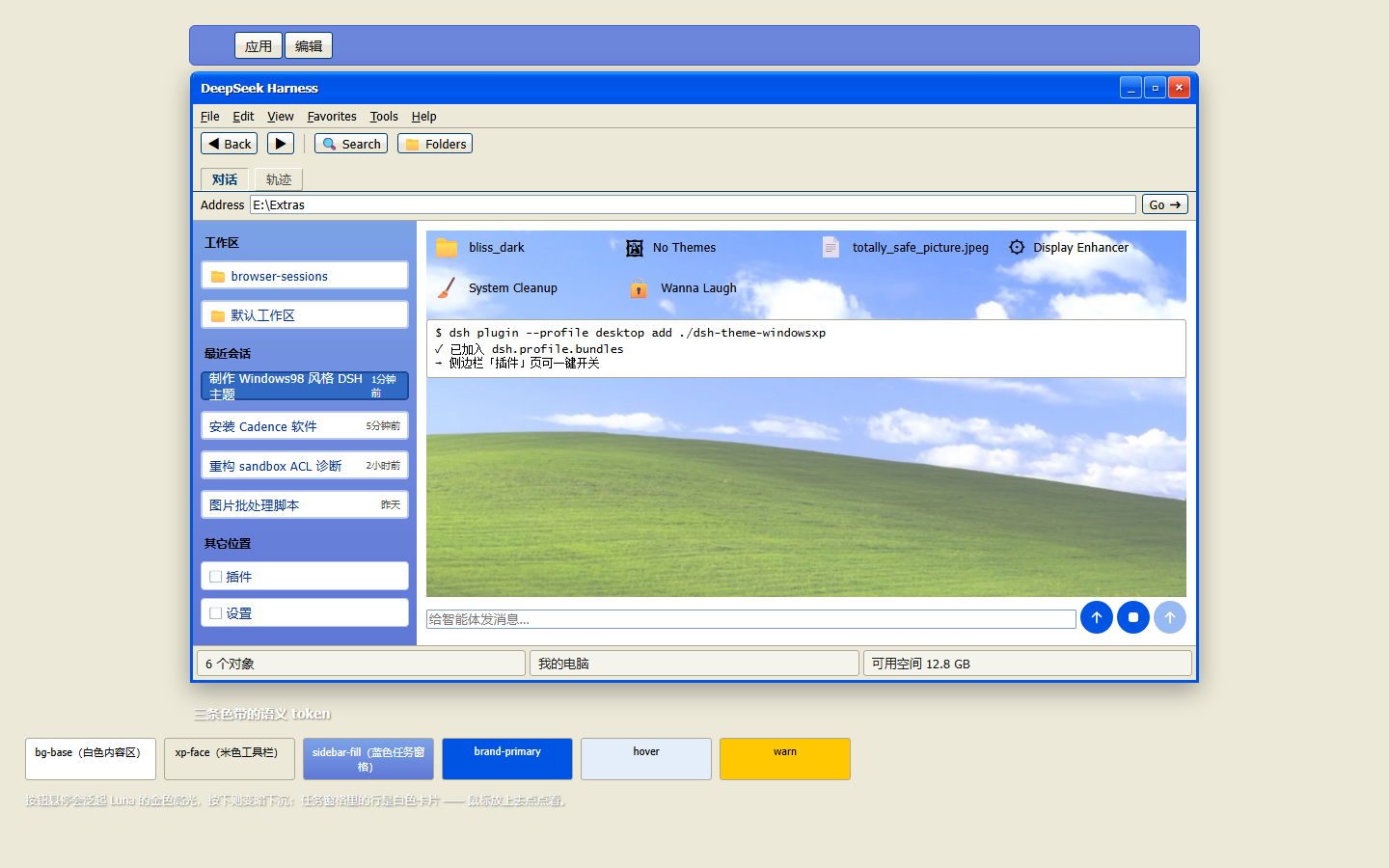Open the 图片批处理脚本 conversation
The height and width of the screenshot is (868, 1389).
[x=305, y=504]
